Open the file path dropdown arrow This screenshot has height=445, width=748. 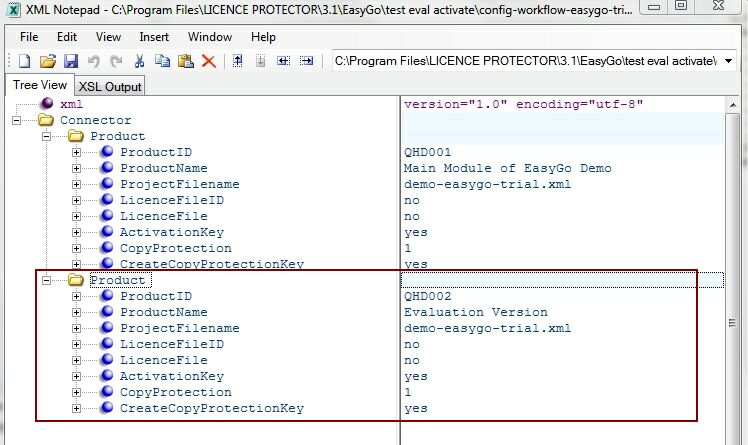click(x=728, y=61)
